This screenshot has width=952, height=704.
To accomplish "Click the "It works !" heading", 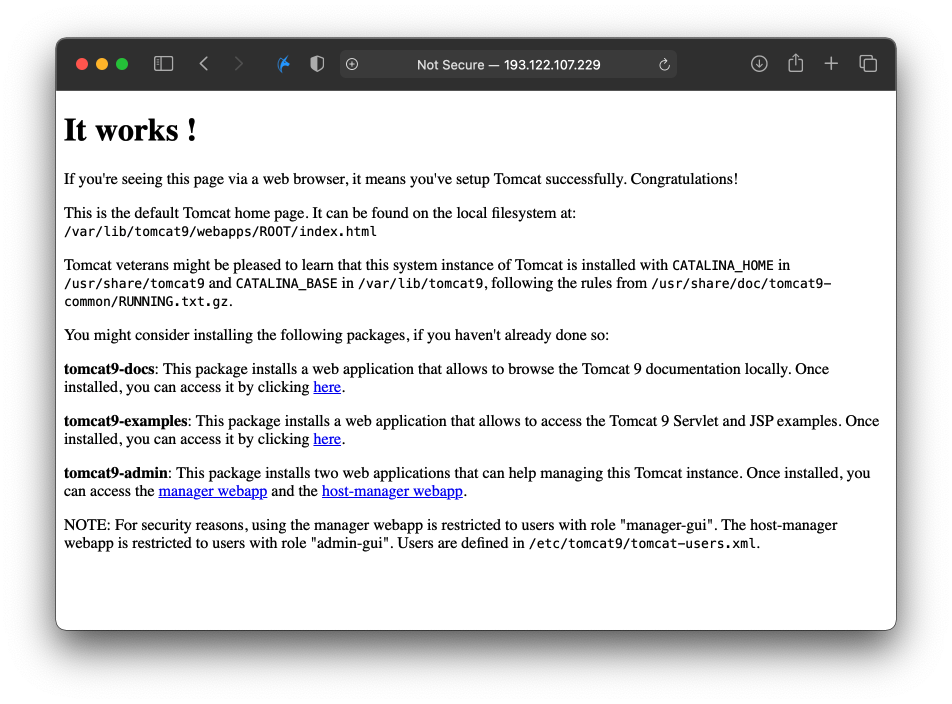I will click(x=131, y=130).
